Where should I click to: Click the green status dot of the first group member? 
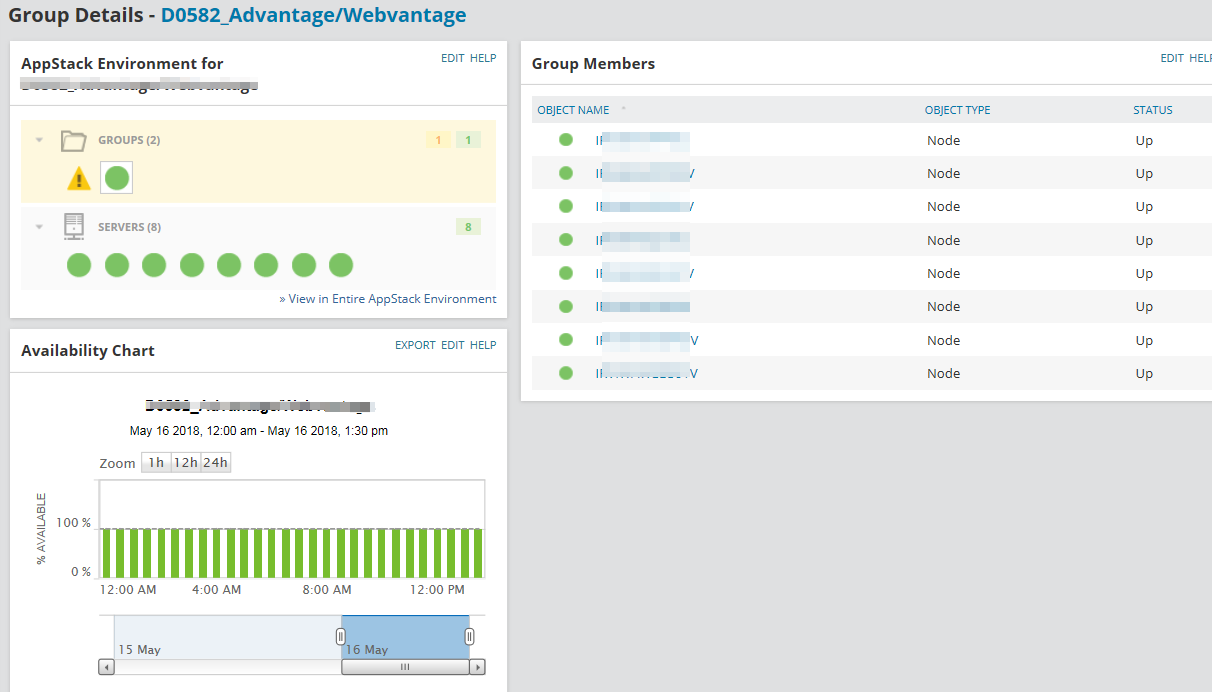[566, 140]
